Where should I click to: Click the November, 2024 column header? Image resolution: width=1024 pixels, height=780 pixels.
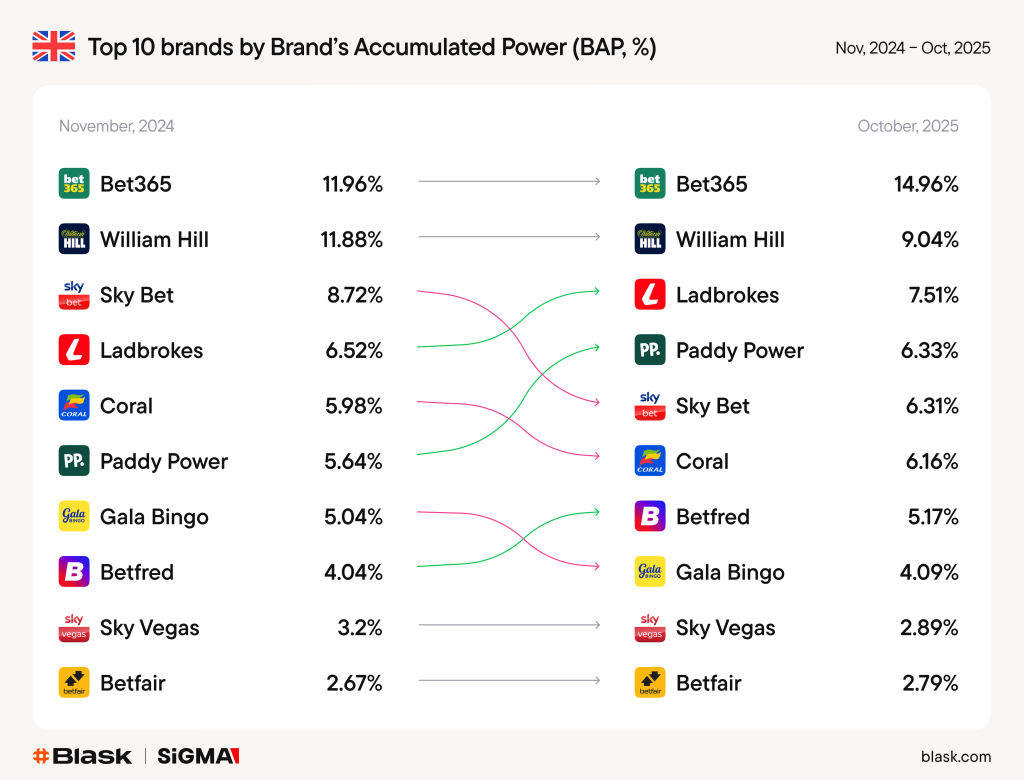coord(116,126)
